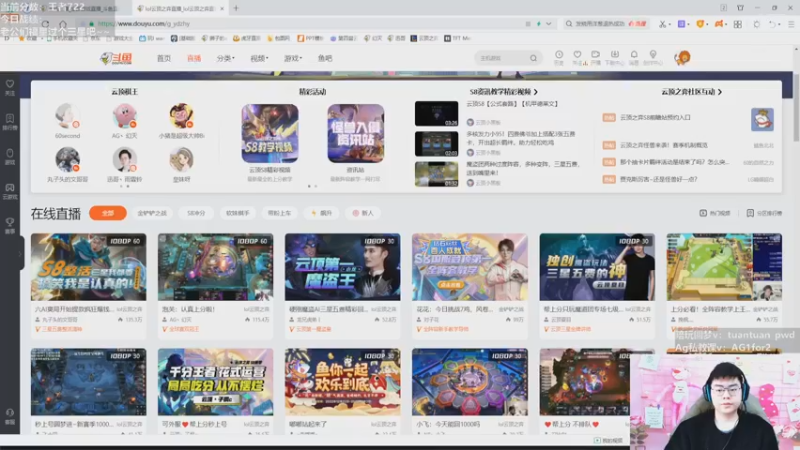
Task: Select the 全部 filter tab
Action: click(108, 213)
